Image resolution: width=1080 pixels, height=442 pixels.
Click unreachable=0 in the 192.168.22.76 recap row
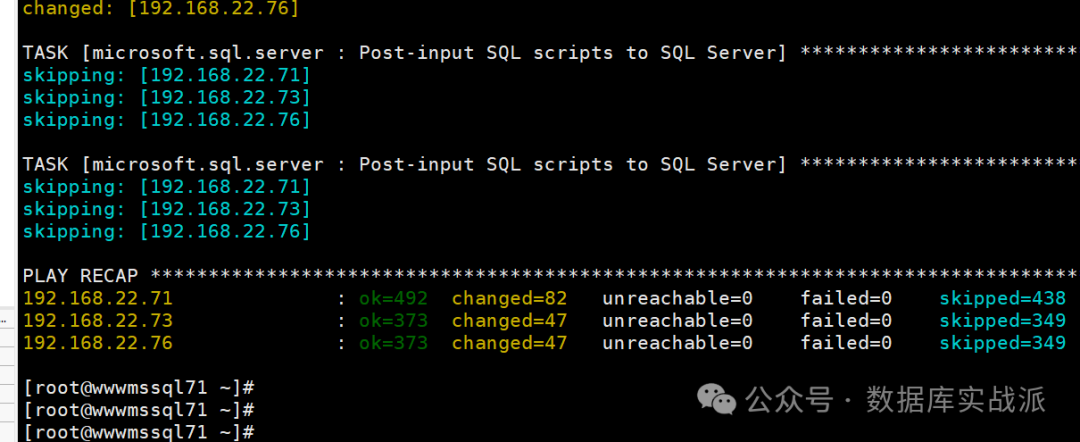(677, 343)
